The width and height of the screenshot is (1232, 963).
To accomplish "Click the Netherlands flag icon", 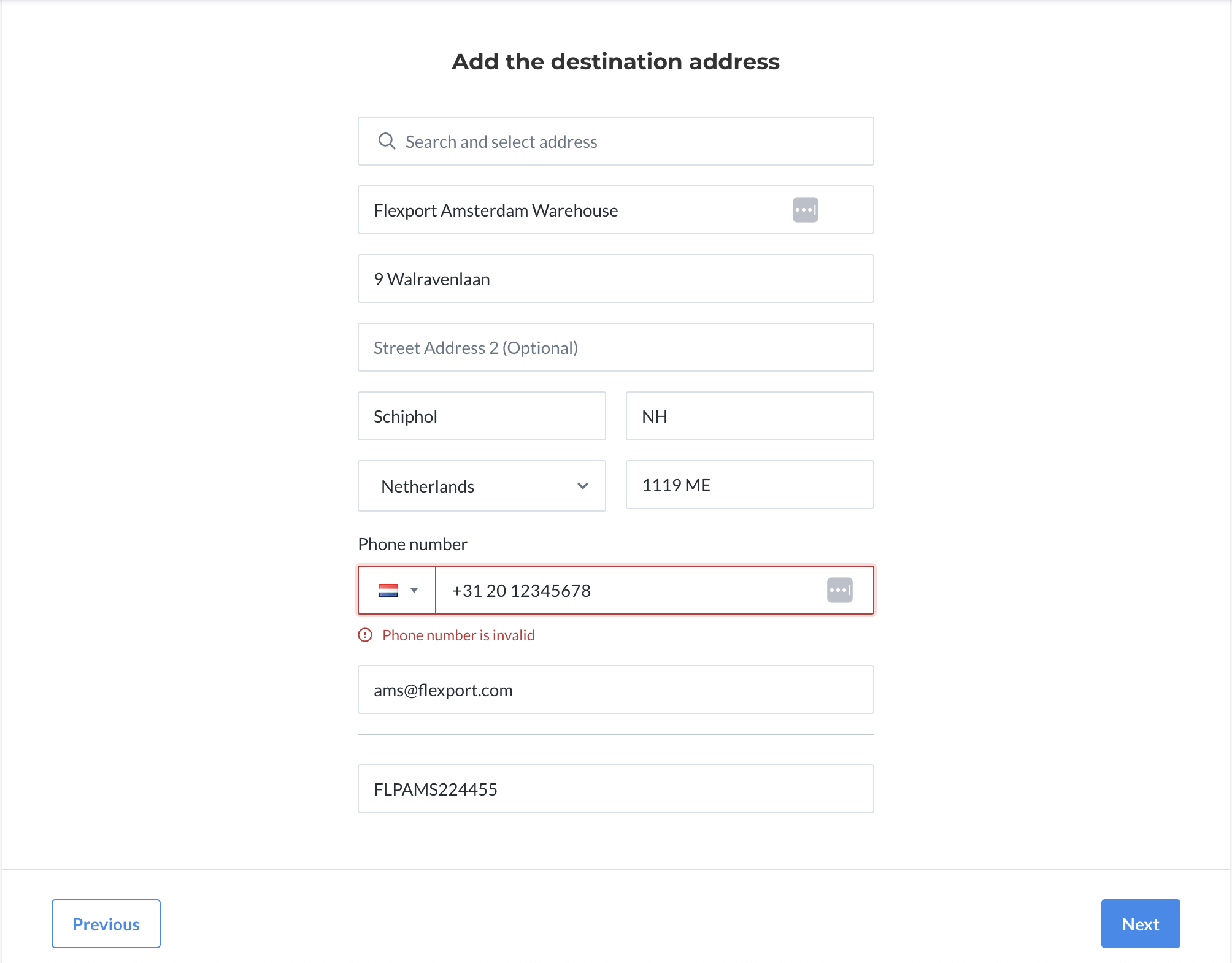I will [x=388, y=591].
